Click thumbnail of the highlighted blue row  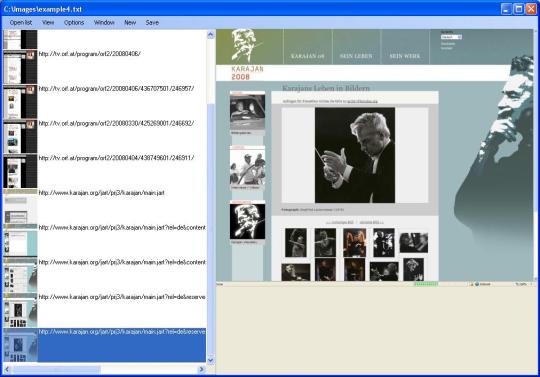tap(20, 345)
